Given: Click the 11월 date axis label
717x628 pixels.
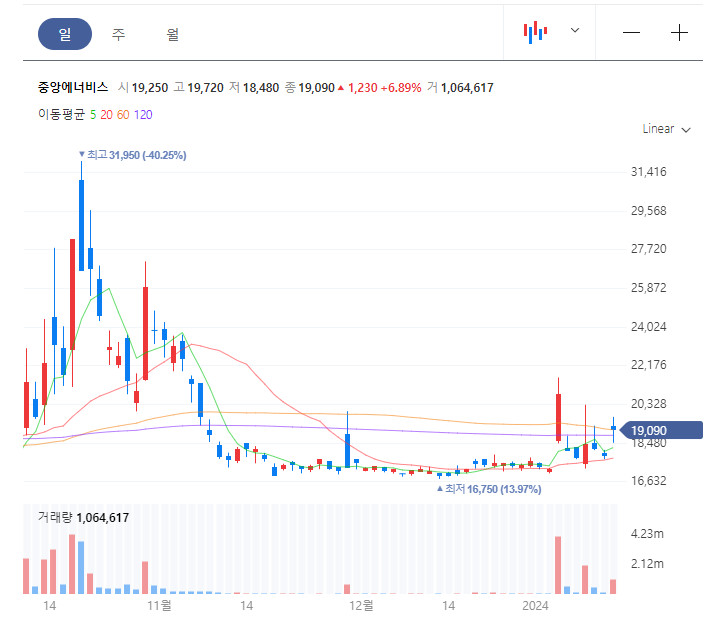Looking at the screenshot, I should (x=159, y=606).
